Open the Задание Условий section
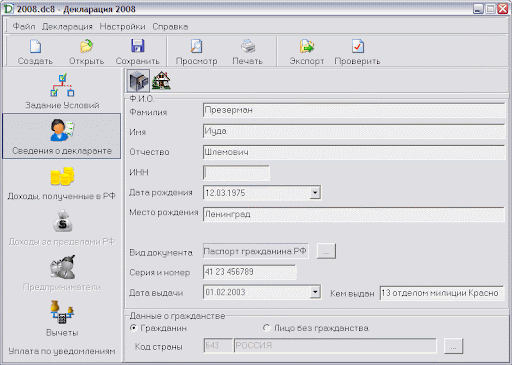Viewport: 512px width, 365px height. tap(62, 91)
